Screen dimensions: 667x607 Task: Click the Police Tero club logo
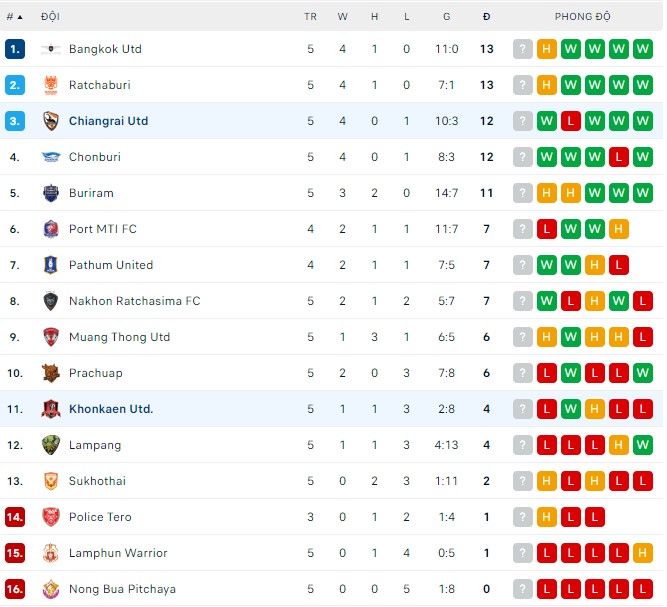[x=51, y=517]
